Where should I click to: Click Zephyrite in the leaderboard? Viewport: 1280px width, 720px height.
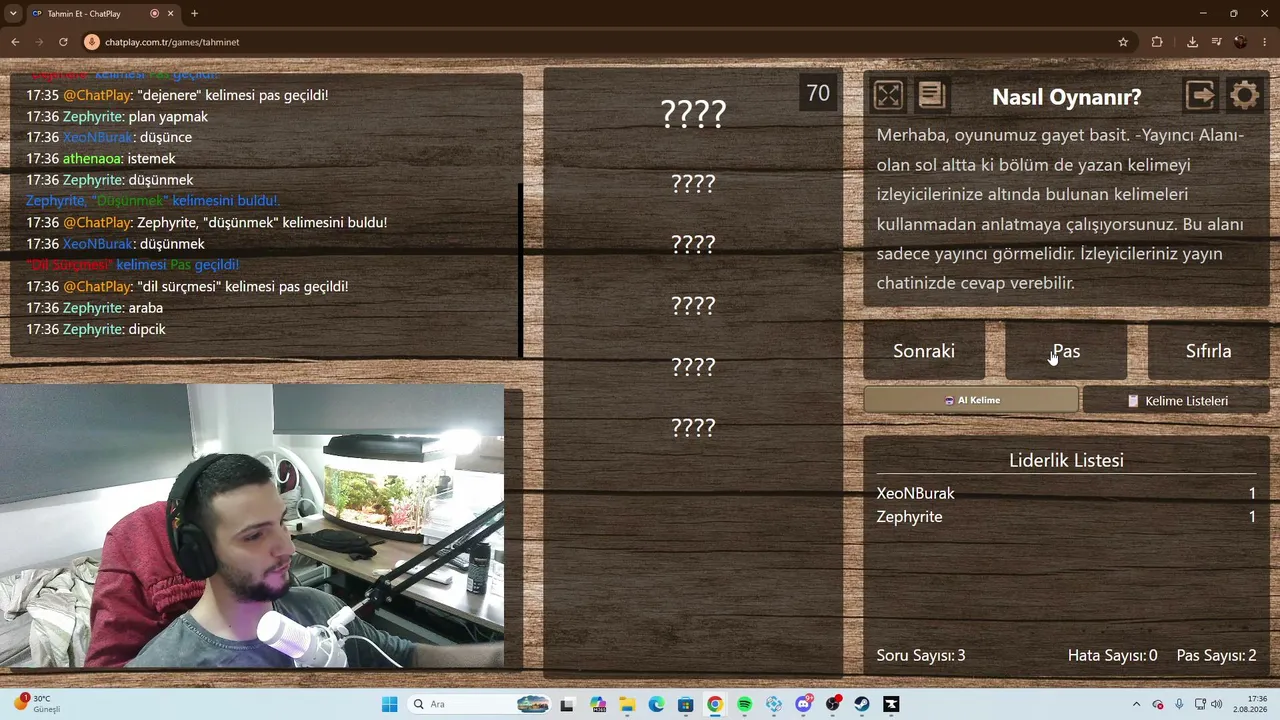pyautogui.click(x=909, y=517)
